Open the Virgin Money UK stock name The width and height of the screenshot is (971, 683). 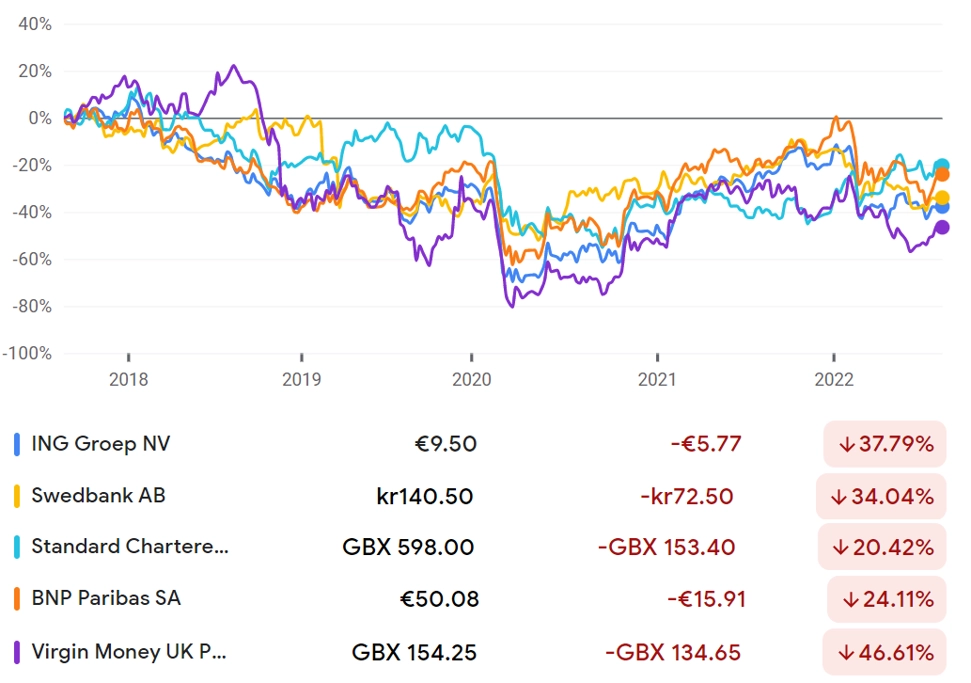(x=129, y=652)
